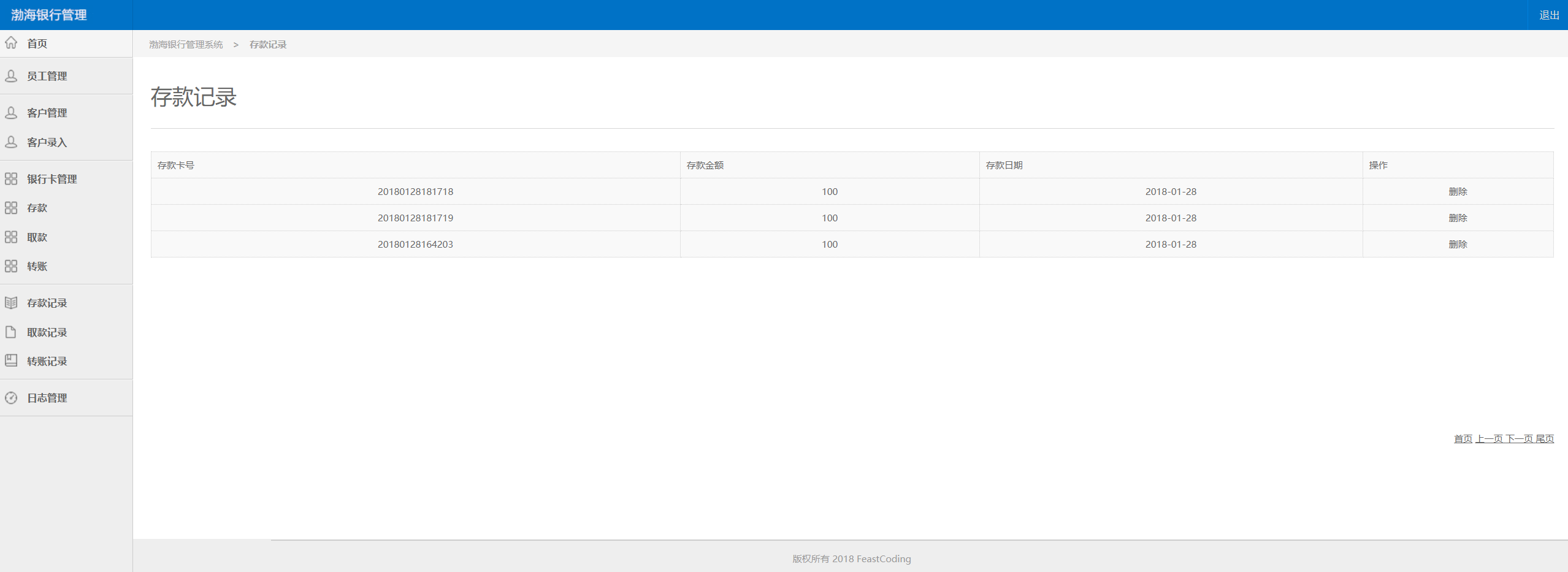Click the grid icon beside 取款
This screenshot has width=1568, height=572.
pyautogui.click(x=11, y=237)
